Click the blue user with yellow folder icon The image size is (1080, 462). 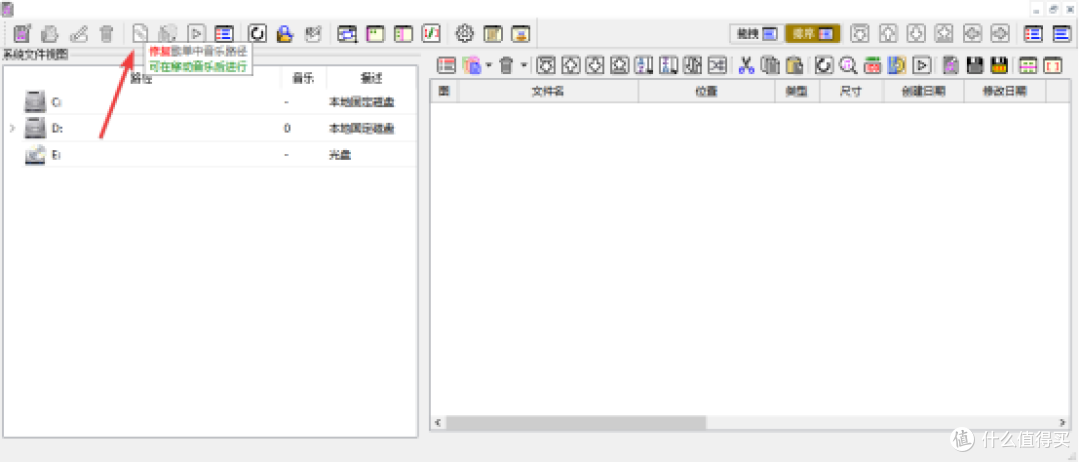coord(285,32)
